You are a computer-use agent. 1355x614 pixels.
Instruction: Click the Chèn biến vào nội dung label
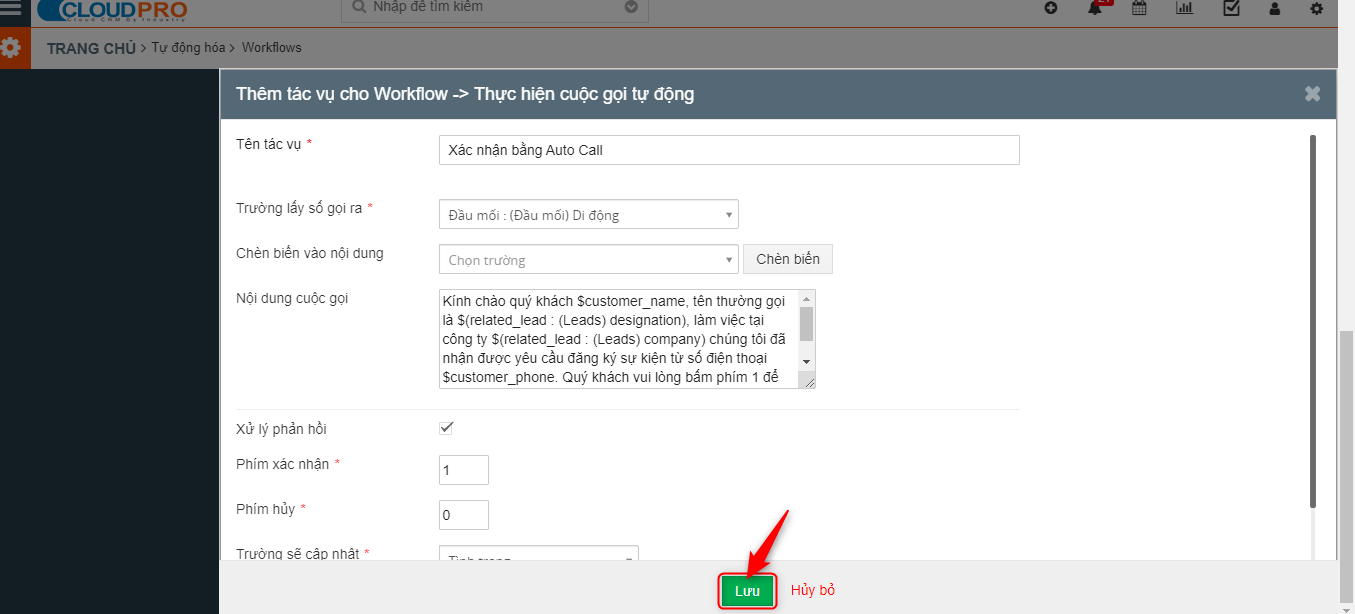pyautogui.click(x=310, y=253)
